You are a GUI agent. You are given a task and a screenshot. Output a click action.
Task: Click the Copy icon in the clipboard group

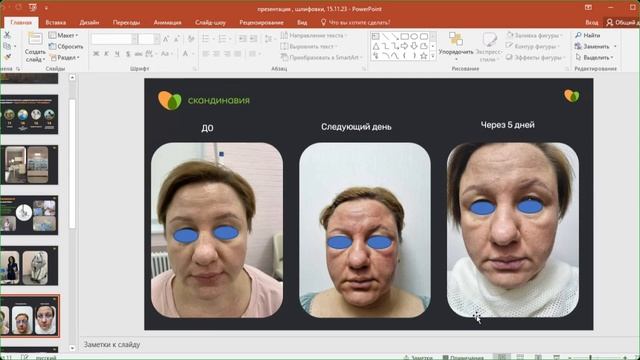[x=7, y=46]
